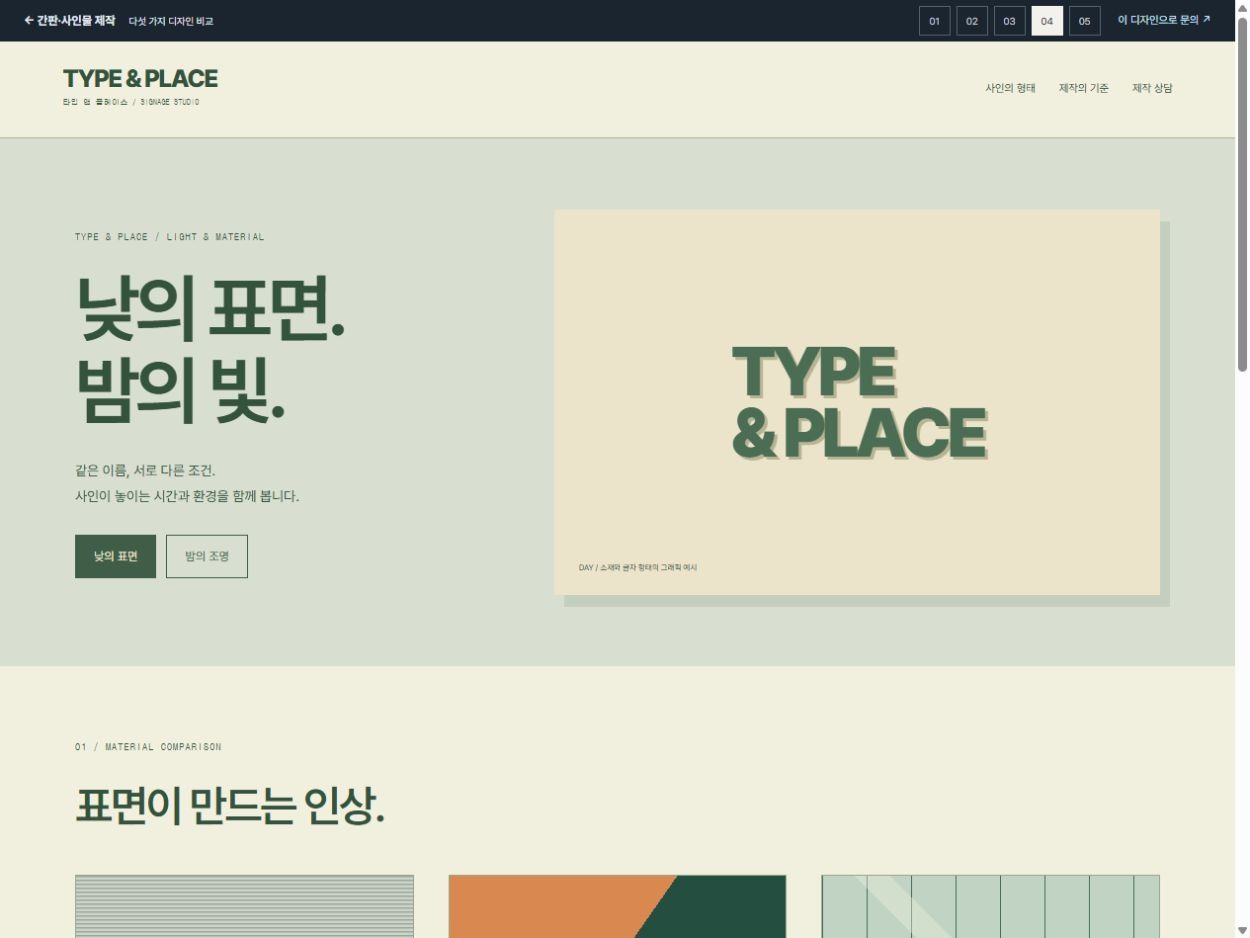Click the page scrollbar up arrow
This screenshot has width=1250, height=938.
point(1242,8)
